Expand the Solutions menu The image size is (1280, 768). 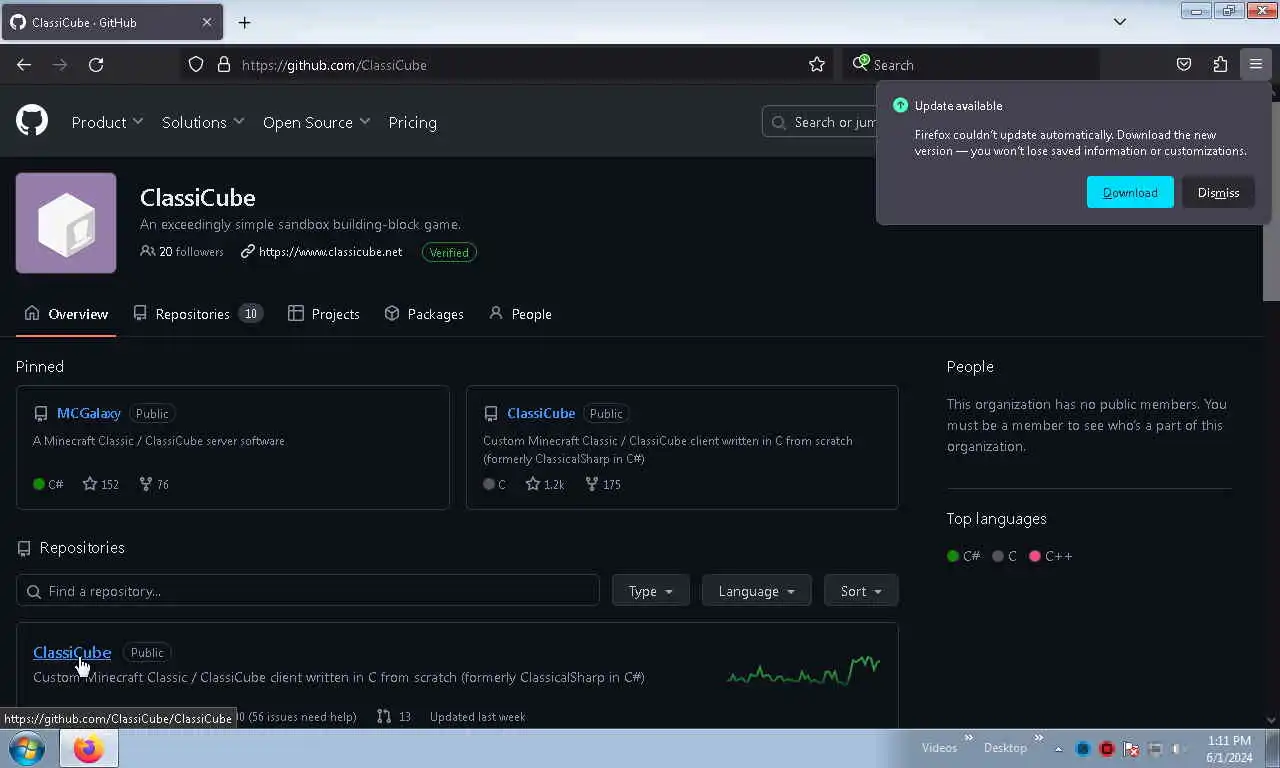pos(203,122)
